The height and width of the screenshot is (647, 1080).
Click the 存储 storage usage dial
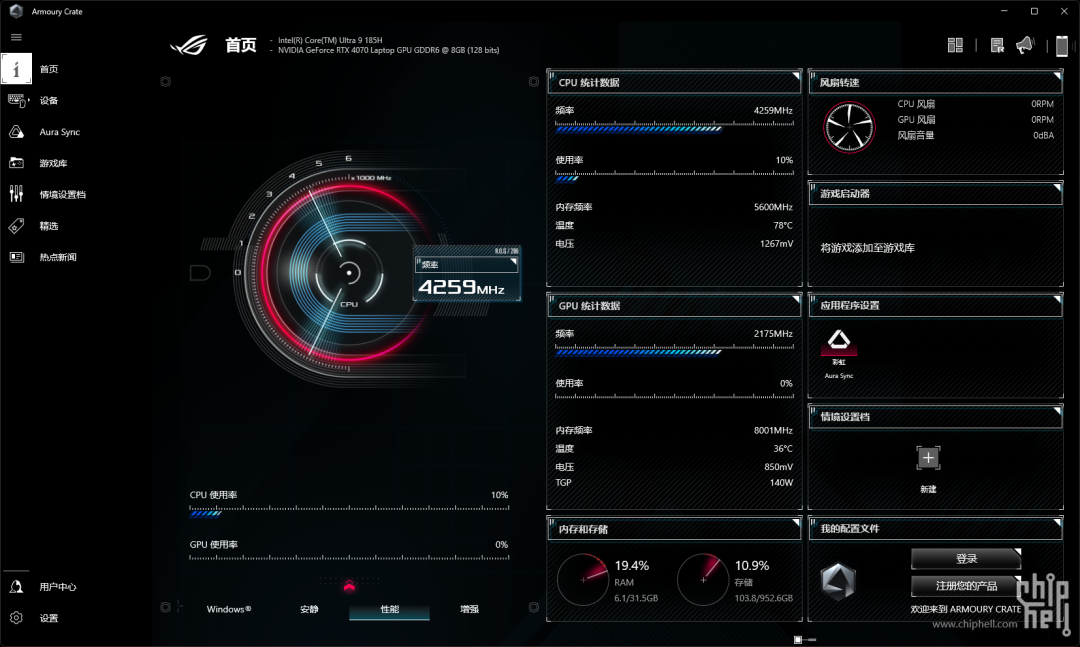click(x=703, y=579)
